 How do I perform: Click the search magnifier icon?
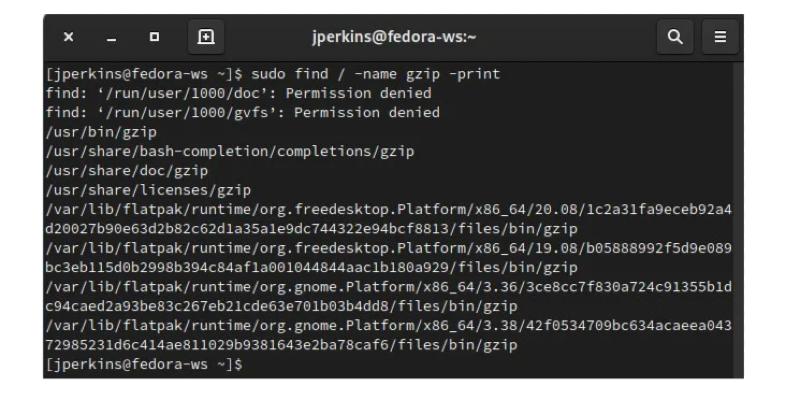(675, 37)
